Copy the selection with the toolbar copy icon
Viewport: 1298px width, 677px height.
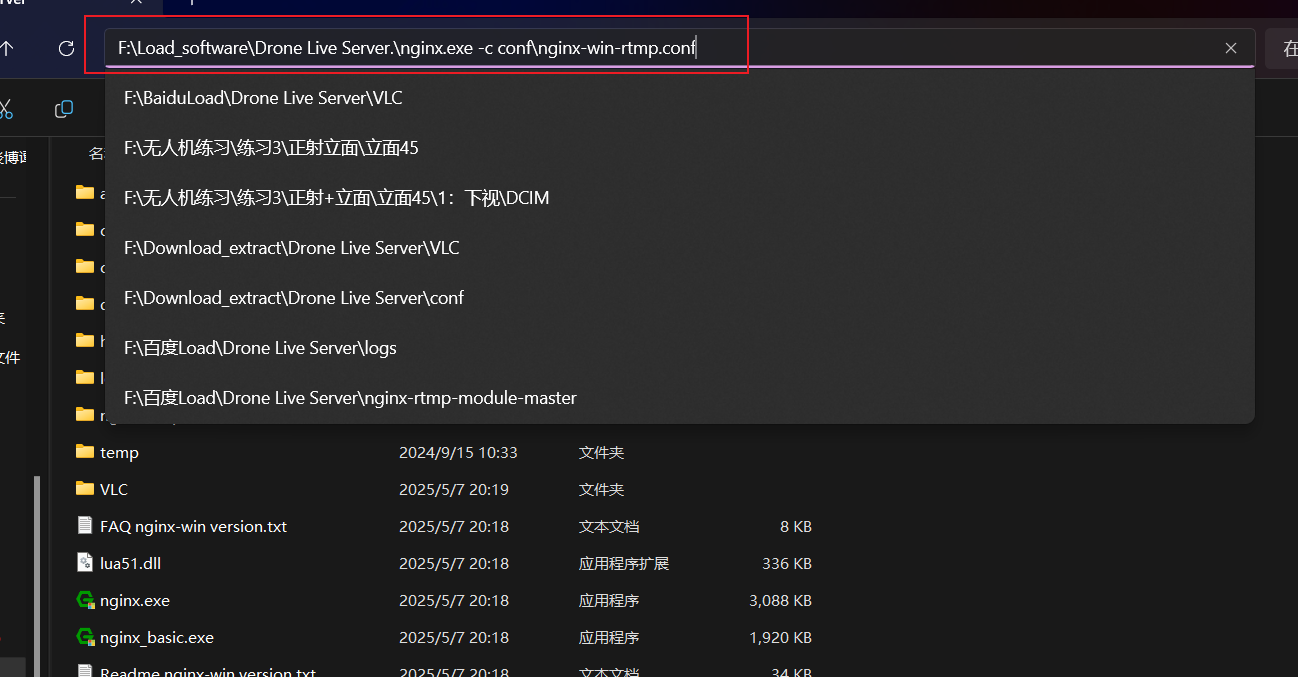point(64,109)
